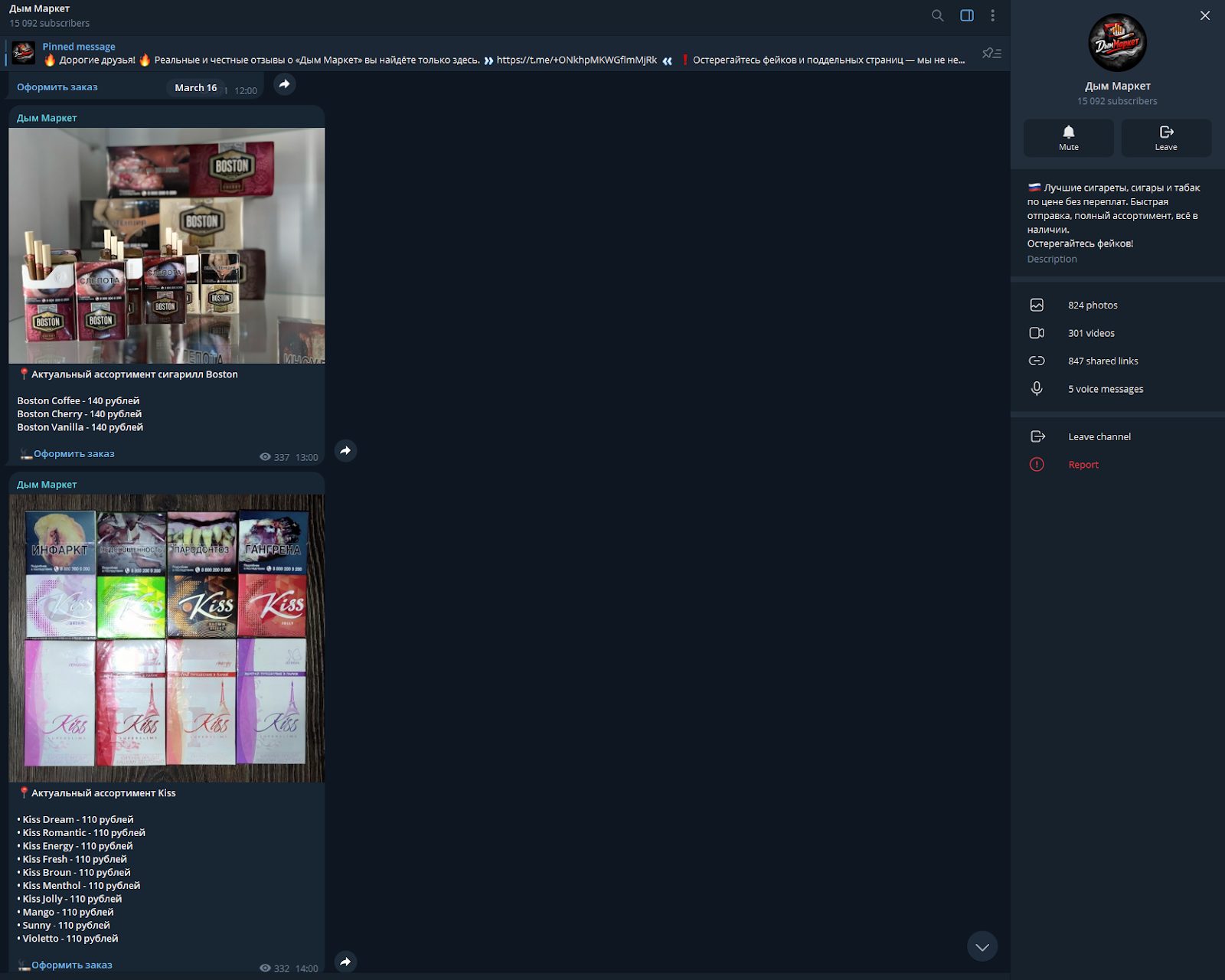Click the views eye icon on Kiss post

click(x=265, y=969)
